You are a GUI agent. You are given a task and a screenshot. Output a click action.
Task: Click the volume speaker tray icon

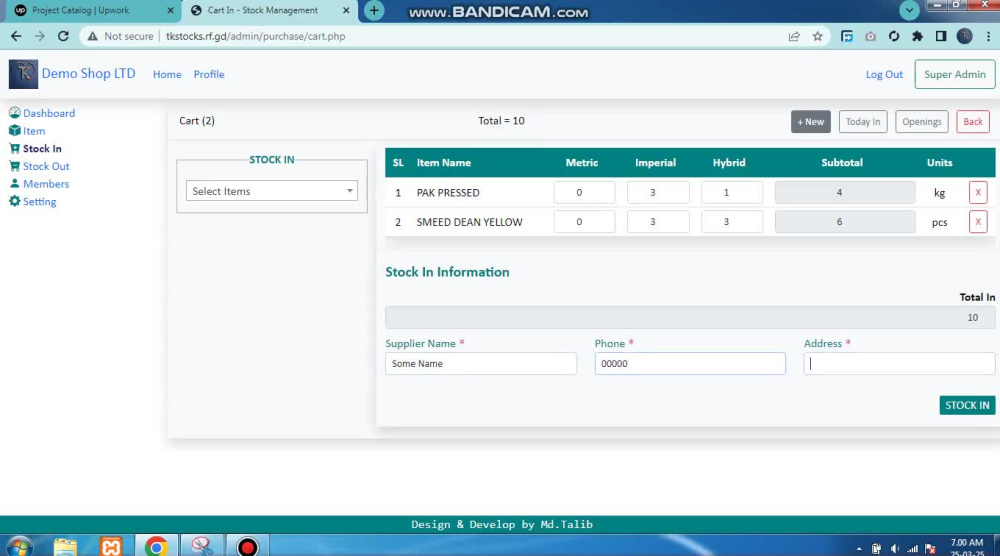(894, 549)
